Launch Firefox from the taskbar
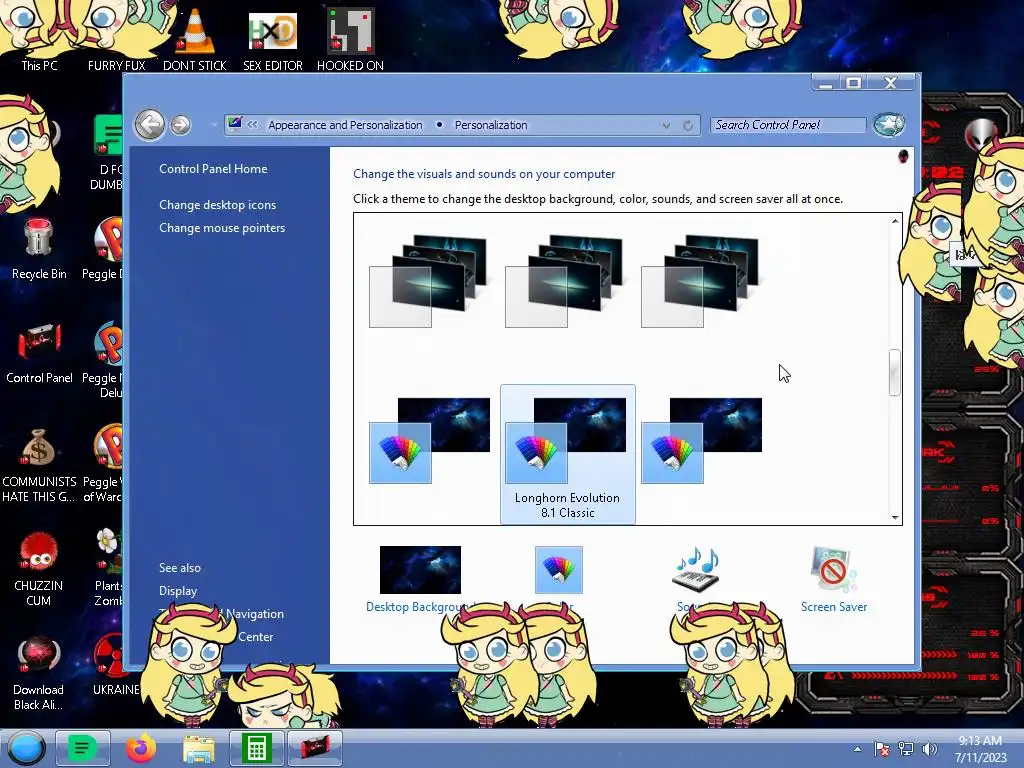1024x768 pixels. pyautogui.click(x=140, y=748)
